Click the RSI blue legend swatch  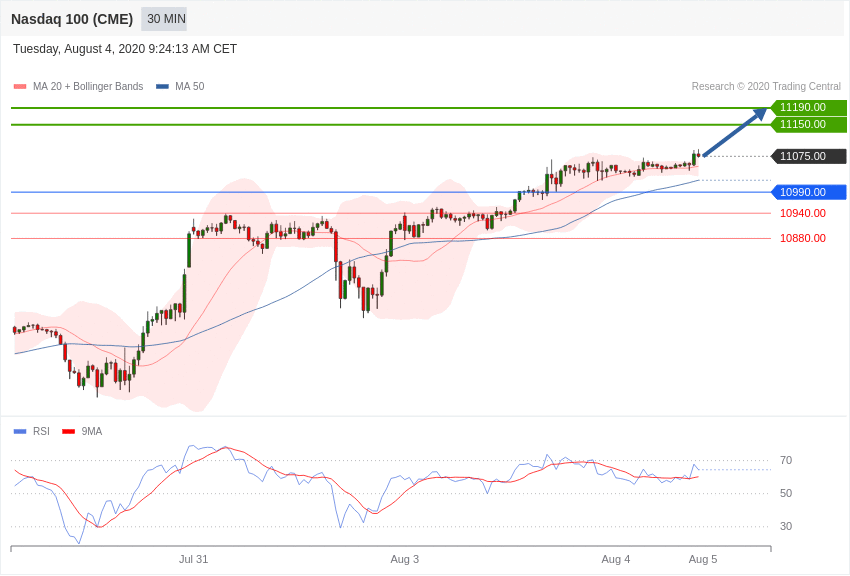click(x=20, y=431)
